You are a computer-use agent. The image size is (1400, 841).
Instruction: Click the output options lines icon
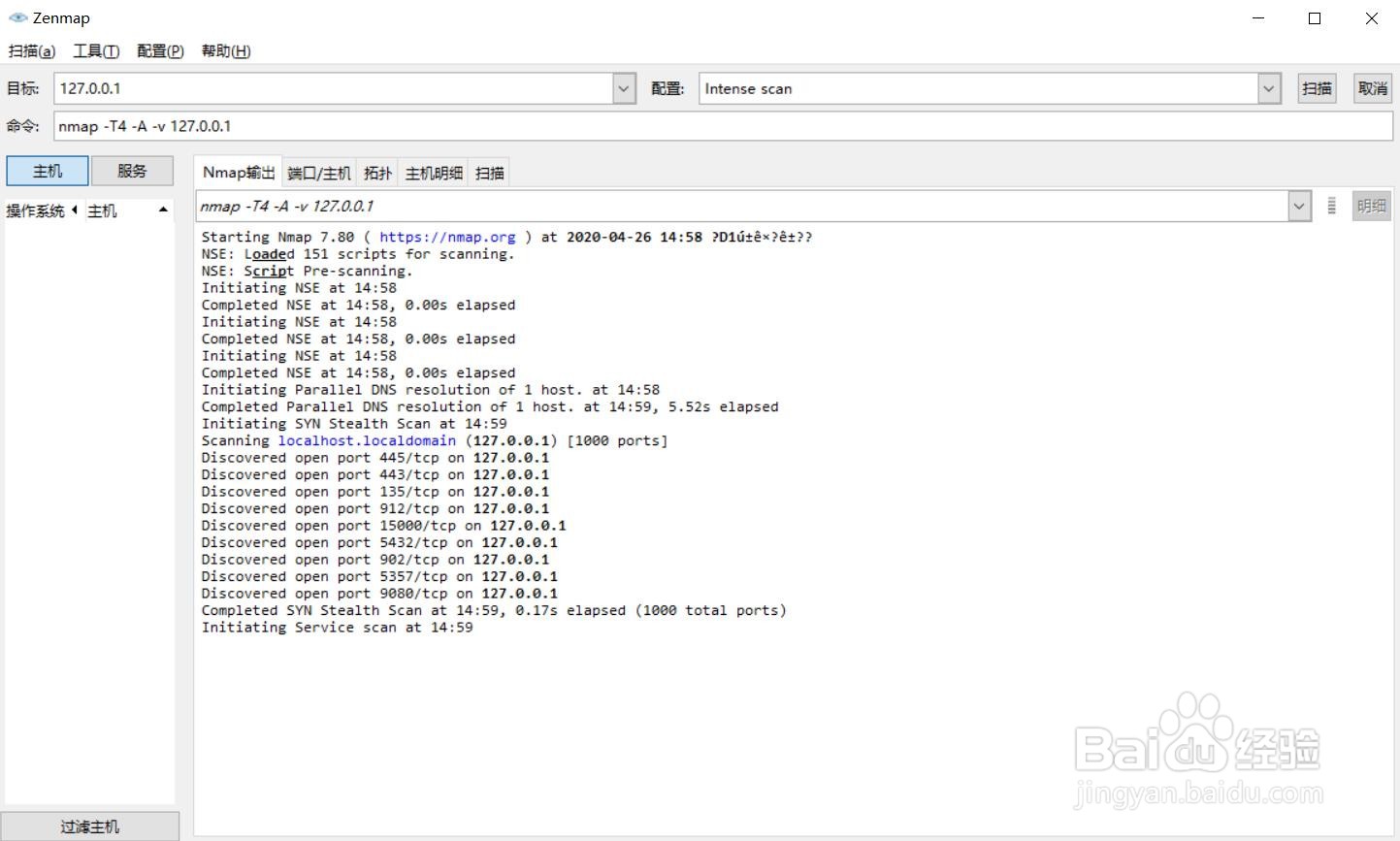point(1332,206)
